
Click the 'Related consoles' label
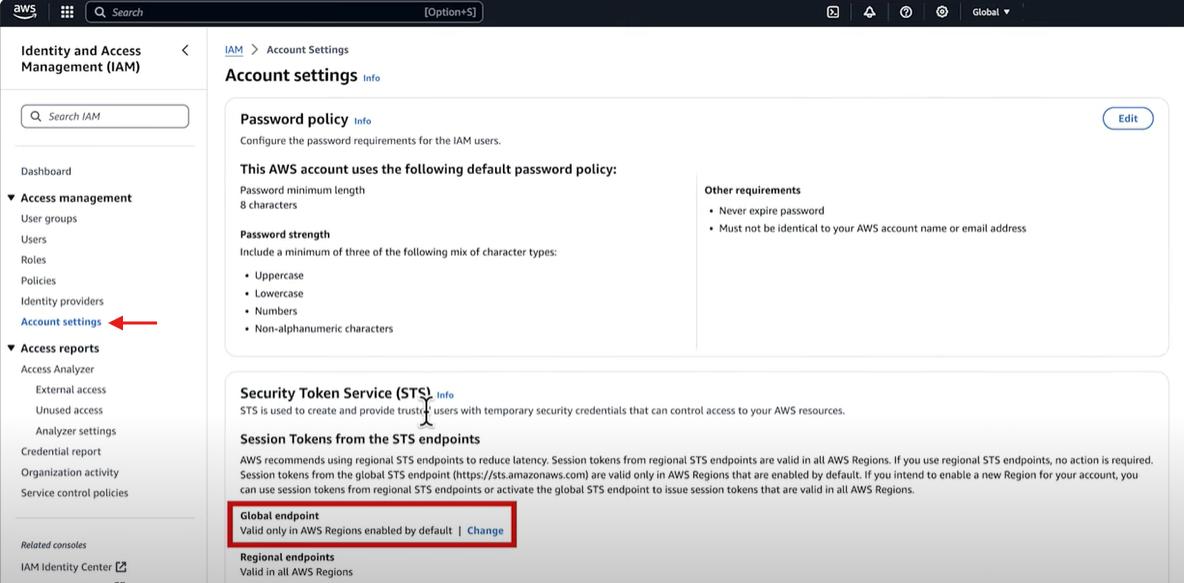click(54, 545)
